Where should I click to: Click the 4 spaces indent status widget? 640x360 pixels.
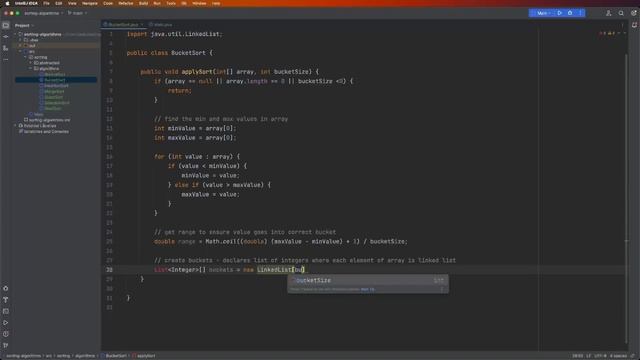[x=618, y=356]
